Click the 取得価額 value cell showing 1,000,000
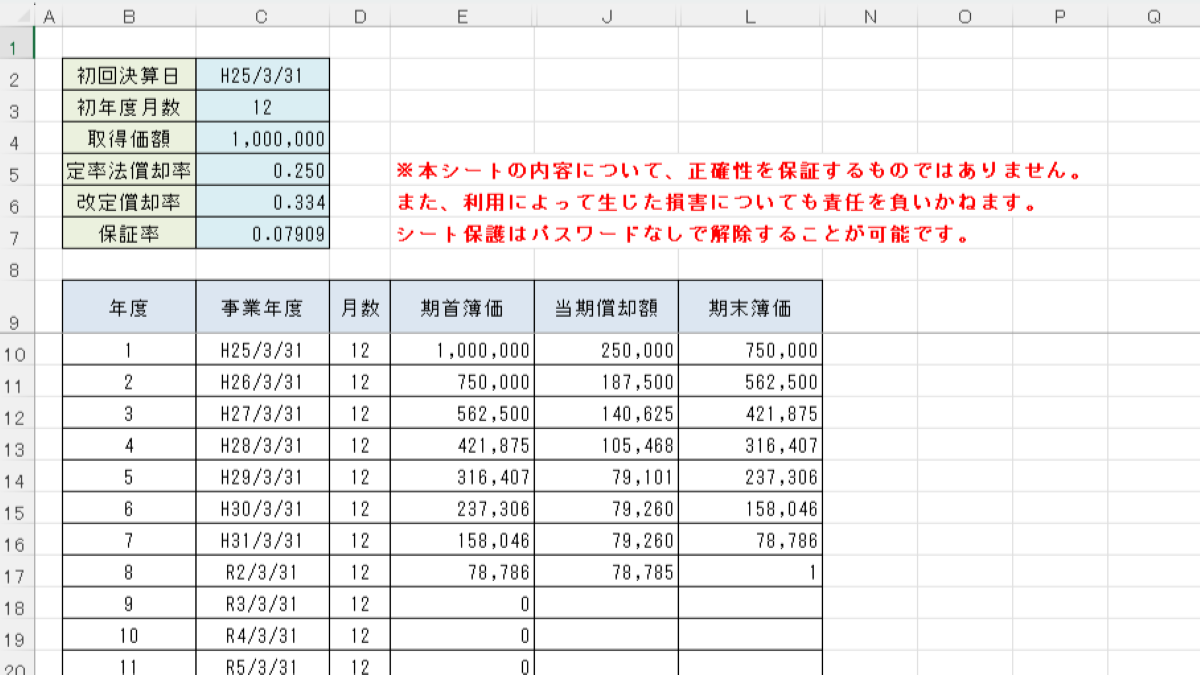 pyautogui.click(x=262, y=138)
